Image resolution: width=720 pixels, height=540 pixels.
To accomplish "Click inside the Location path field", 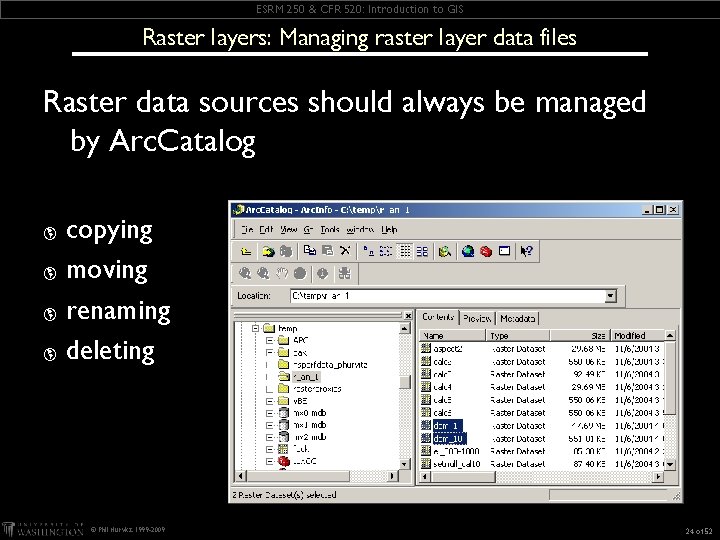I will tap(448, 296).
